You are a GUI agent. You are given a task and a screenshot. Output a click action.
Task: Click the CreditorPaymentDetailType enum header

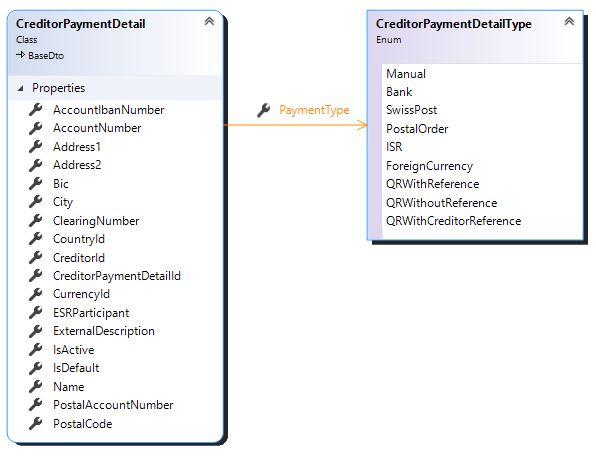pos(453,24)
